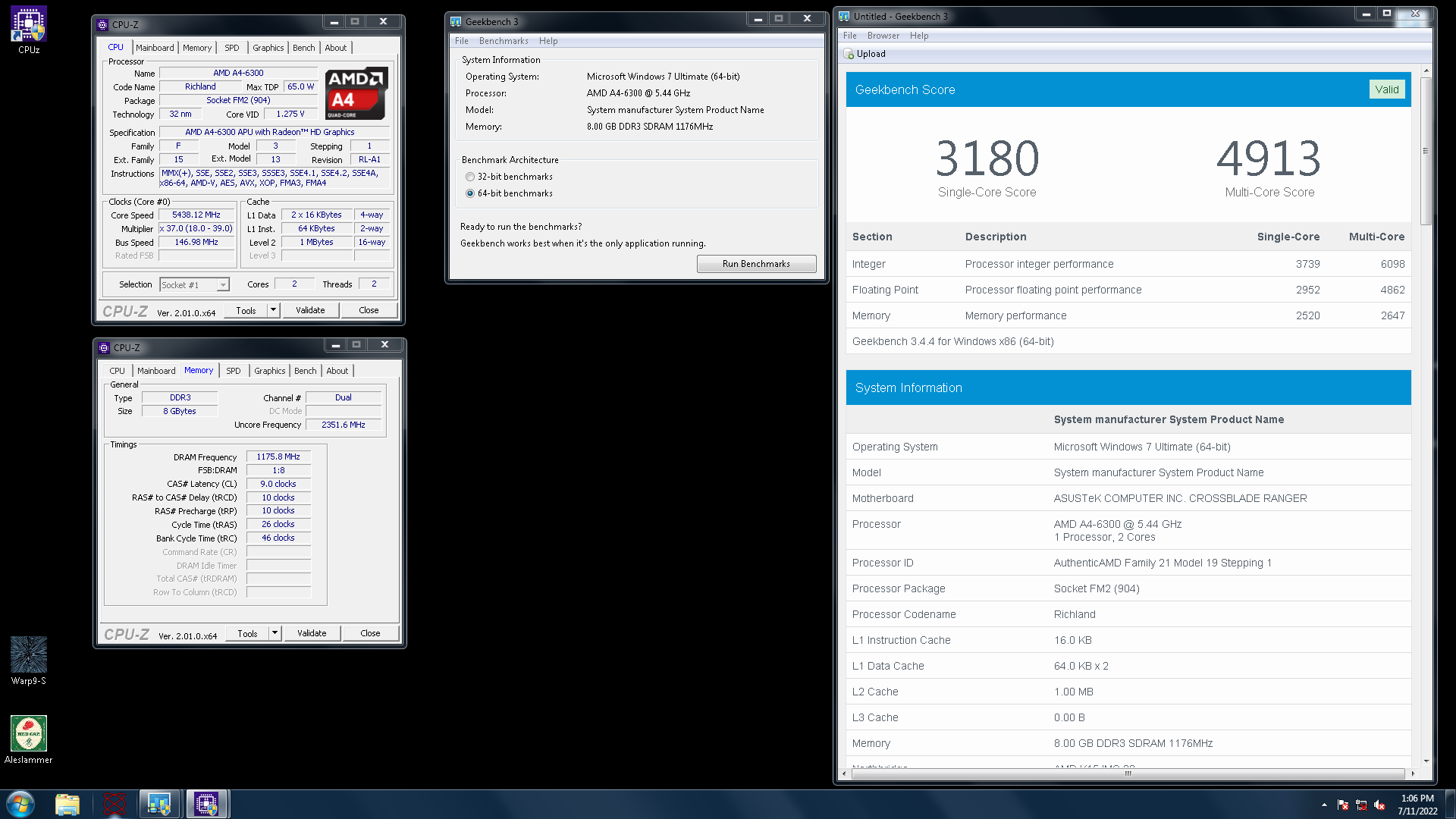1456x819 pixels.
Task: Click multi-core score 4913
Action: [x=1269, y=158]
